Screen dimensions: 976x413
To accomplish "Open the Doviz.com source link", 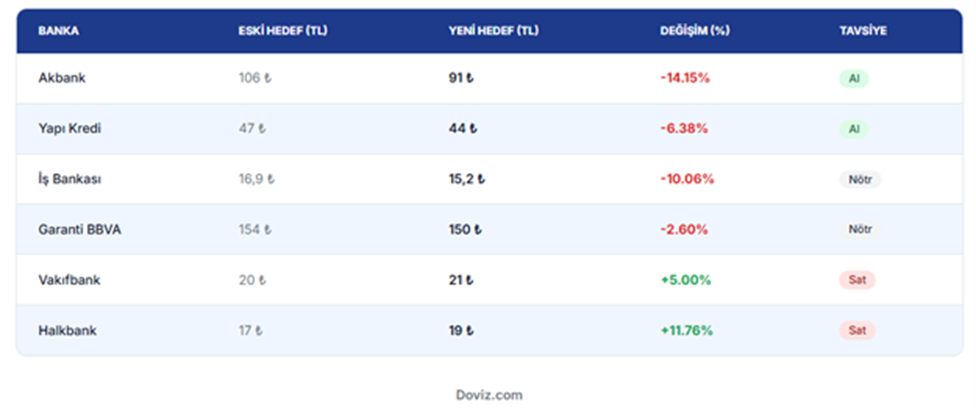I will pos(488,395).
